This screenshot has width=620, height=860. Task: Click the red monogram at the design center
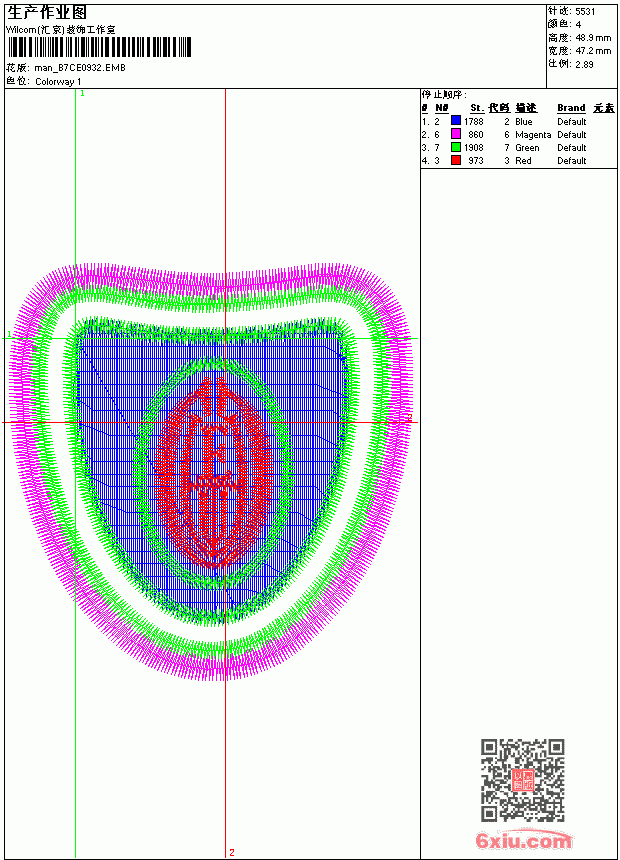coord(214,473)
